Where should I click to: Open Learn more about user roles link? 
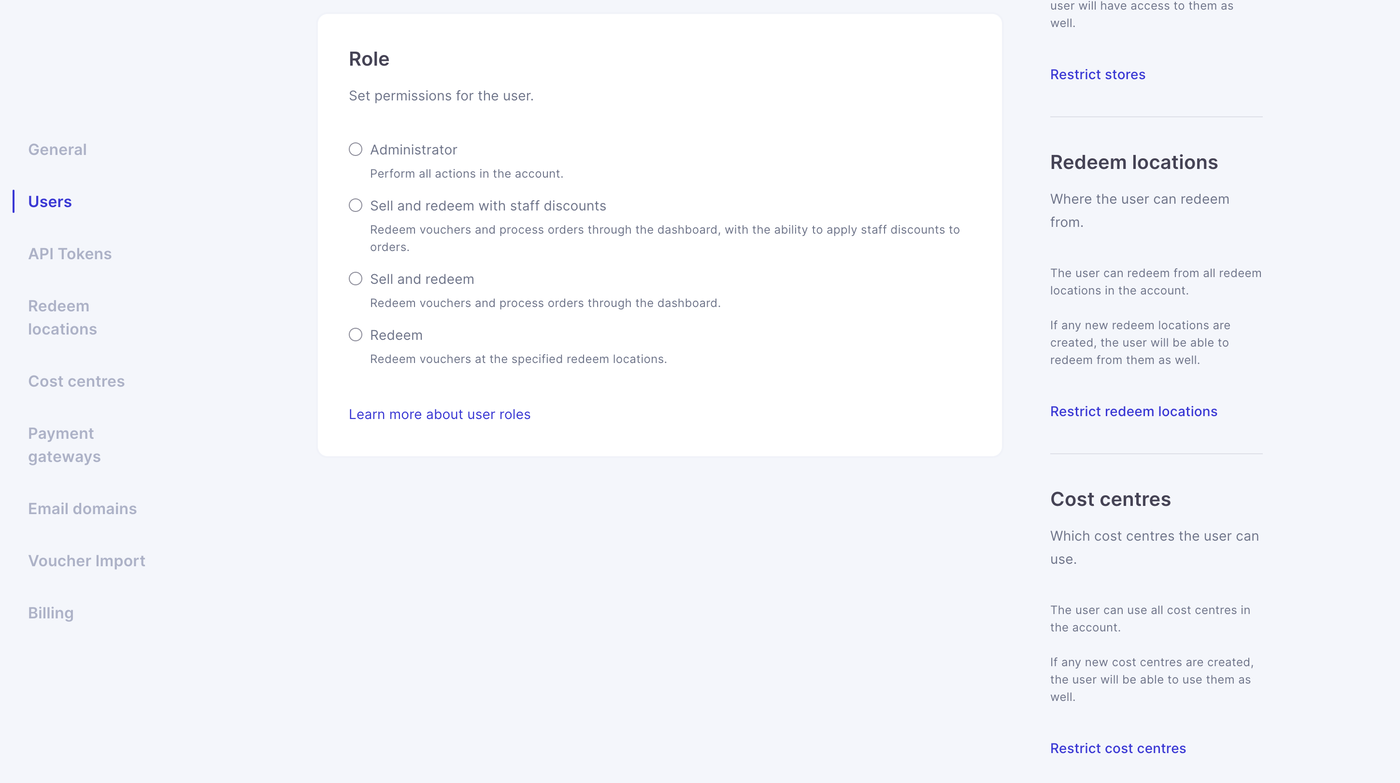439,414
